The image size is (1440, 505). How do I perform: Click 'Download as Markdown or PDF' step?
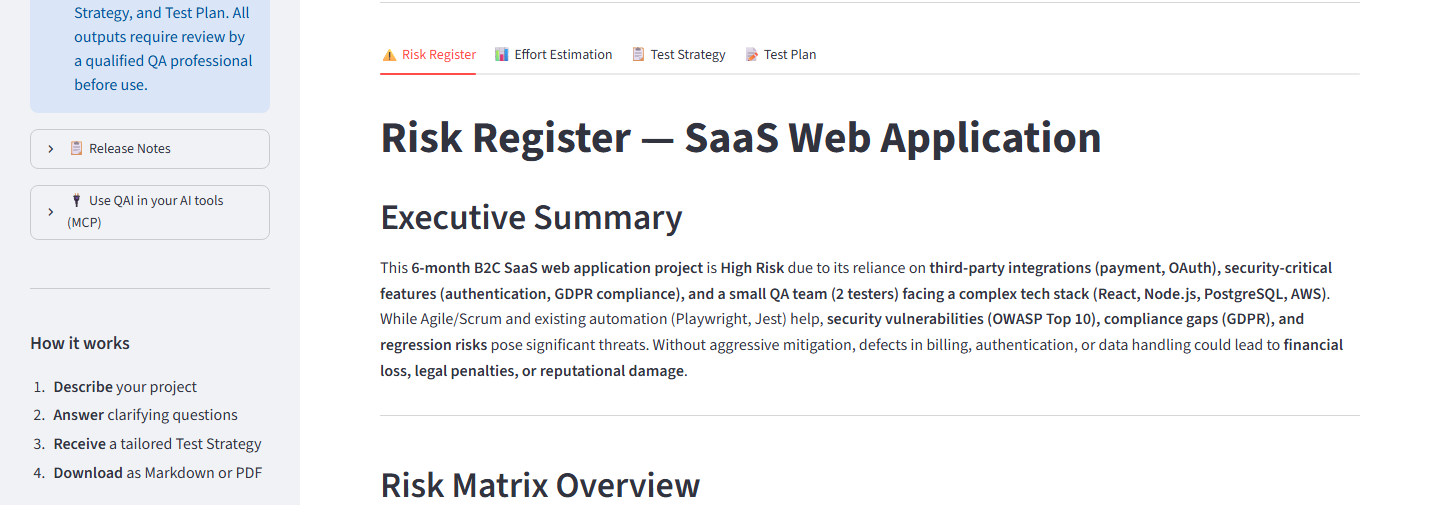tap(158, 473)
